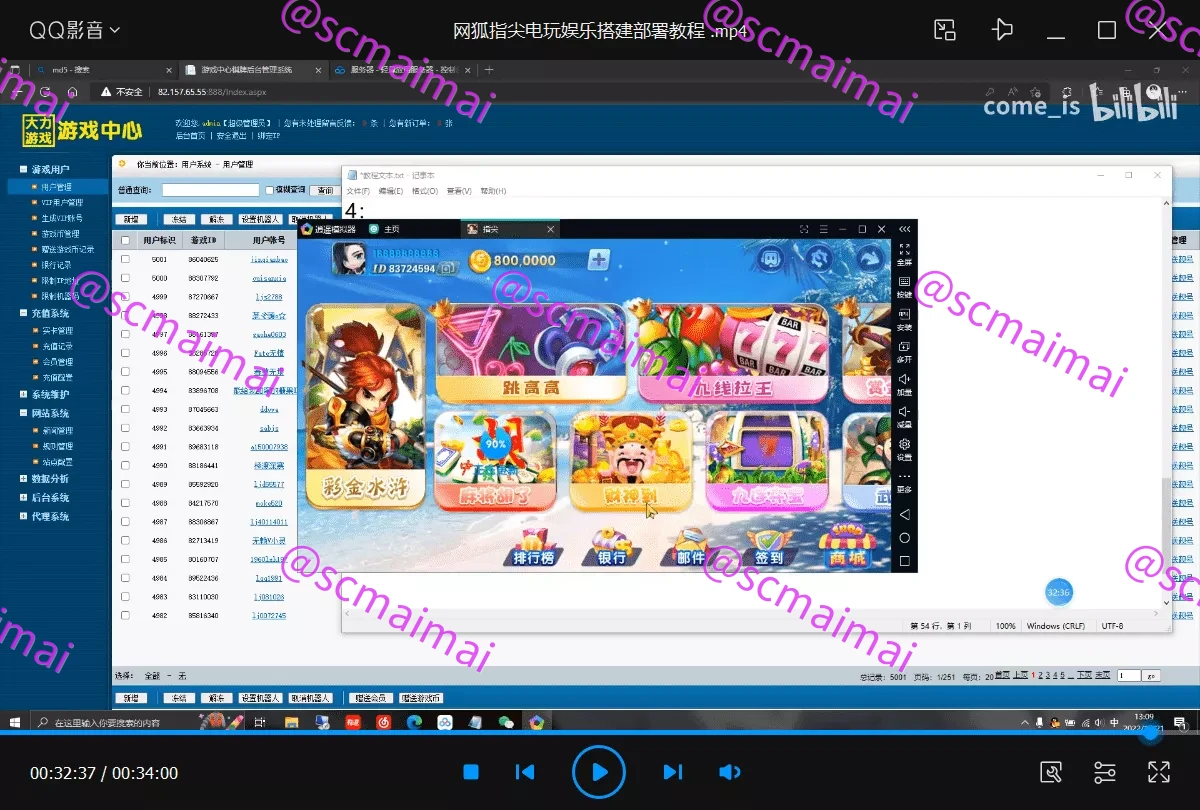Screen dimensions: 1200x810
Task: Check the row for user 4999
Action: 125,297
